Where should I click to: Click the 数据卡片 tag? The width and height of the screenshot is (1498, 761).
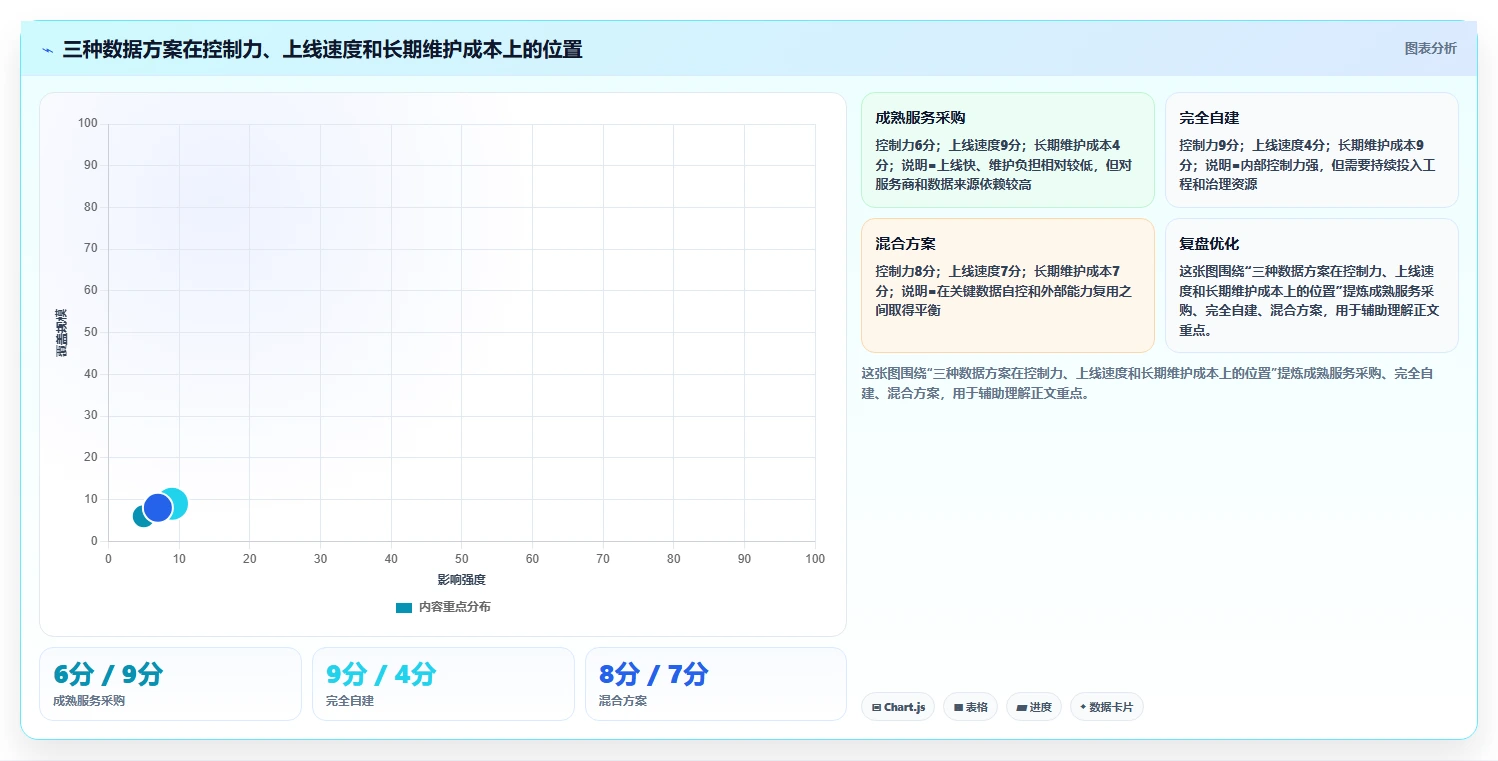coord(1106,707)
